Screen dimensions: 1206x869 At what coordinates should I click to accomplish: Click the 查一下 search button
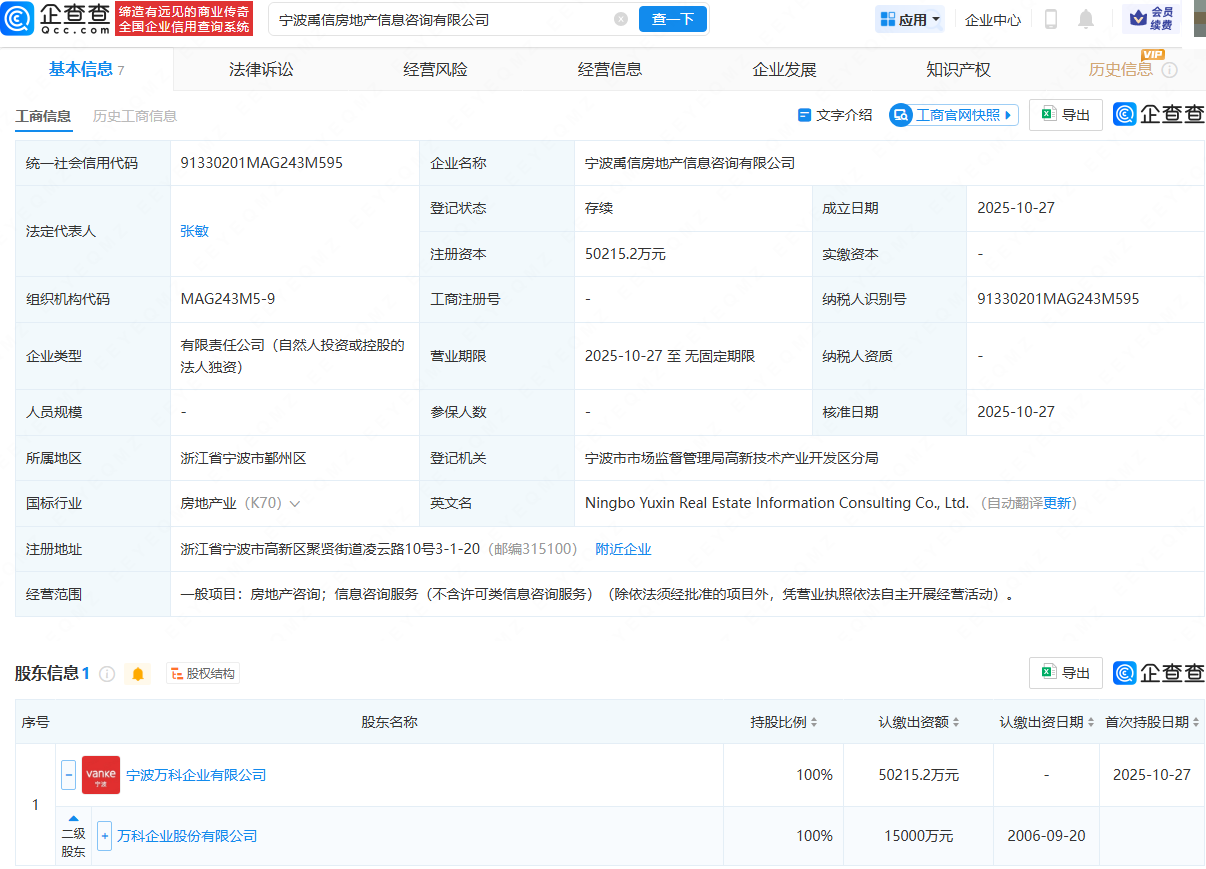672,19
